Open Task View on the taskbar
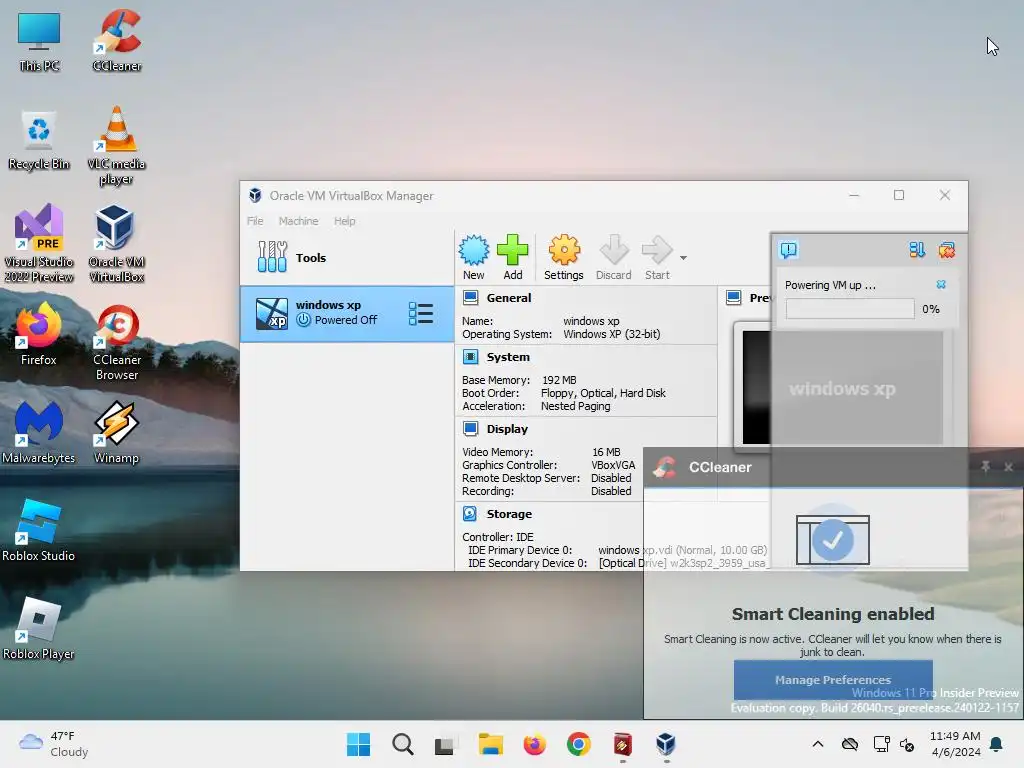Screen dimensions: 1024x768 pyautogui.click(x=446, y=744)
